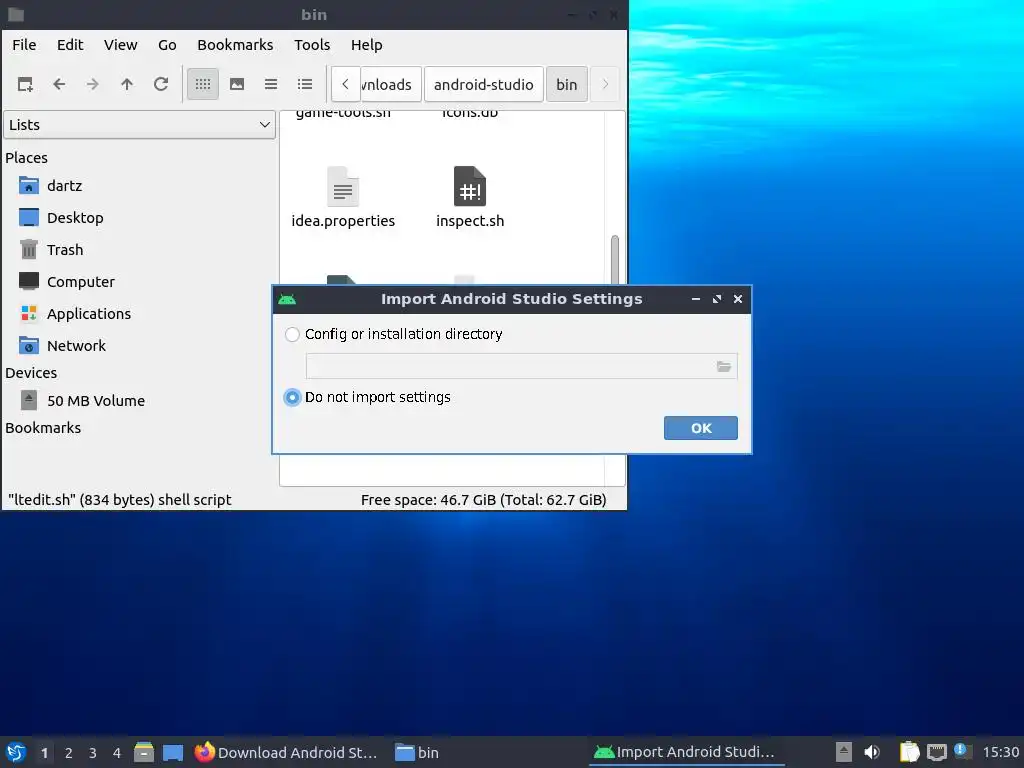This screenshot has width=1024, height=768.
Task: Open the Tools menu
Action: [312, 45]
